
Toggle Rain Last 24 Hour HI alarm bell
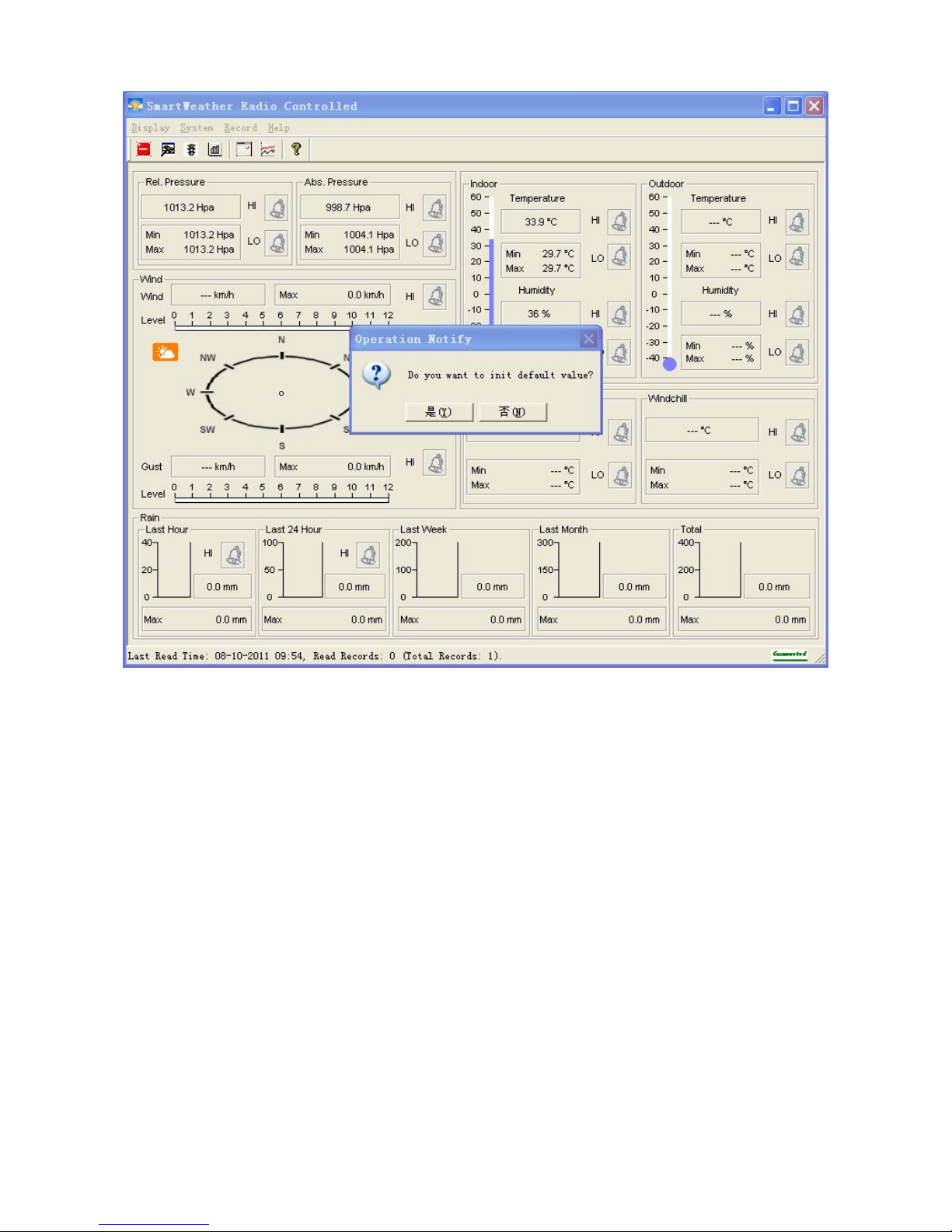click(368, 555)
